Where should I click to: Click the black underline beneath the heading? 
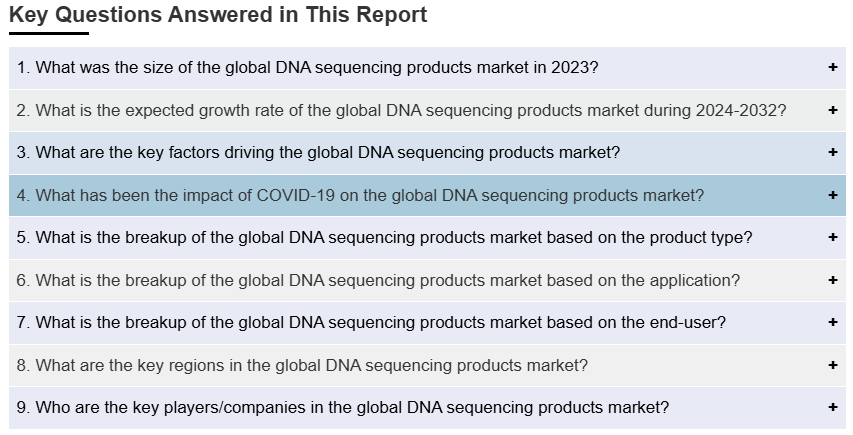49,34
